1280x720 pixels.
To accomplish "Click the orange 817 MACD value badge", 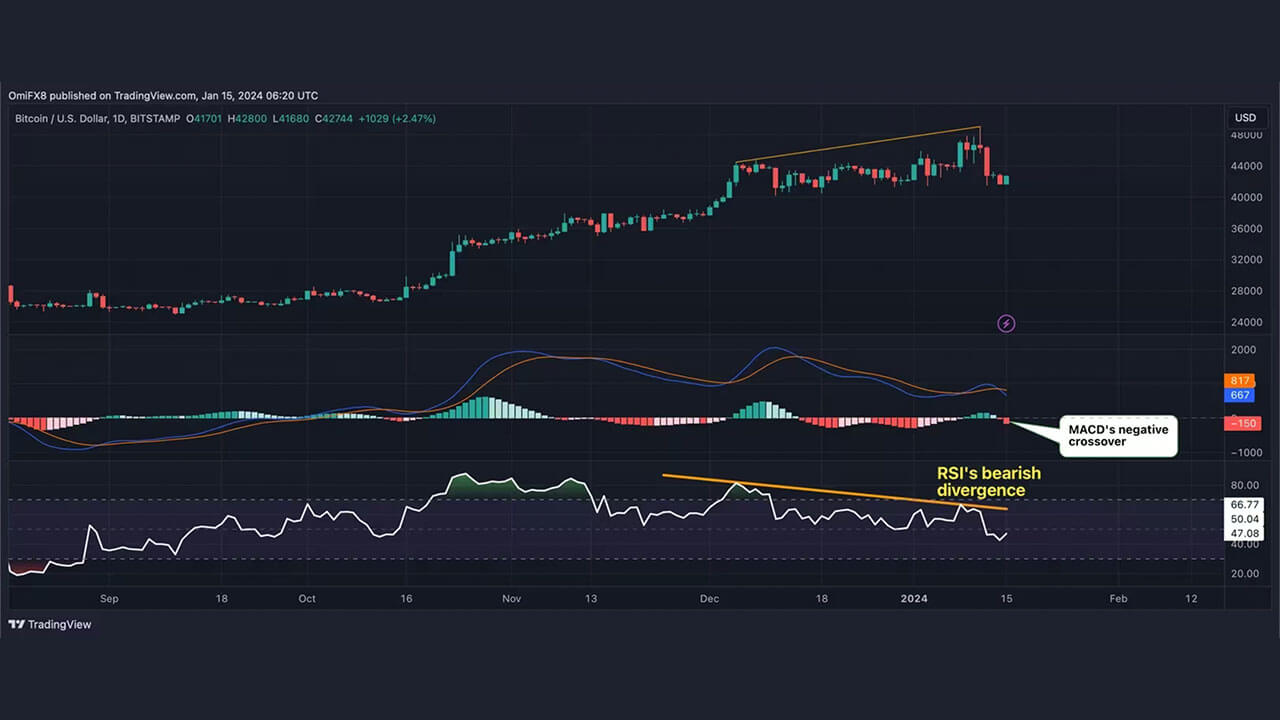I will tap(1239, 381).
